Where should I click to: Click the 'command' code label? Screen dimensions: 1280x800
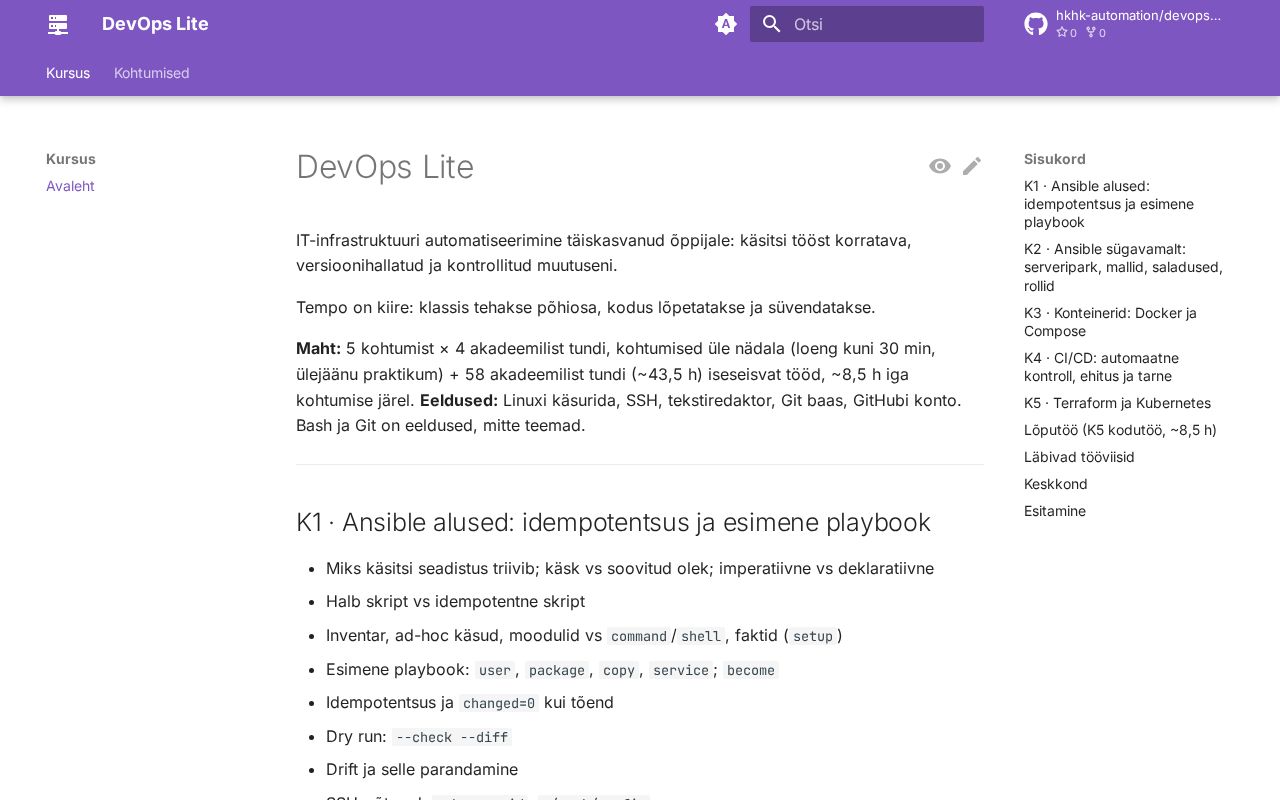(x=639, y=636)
